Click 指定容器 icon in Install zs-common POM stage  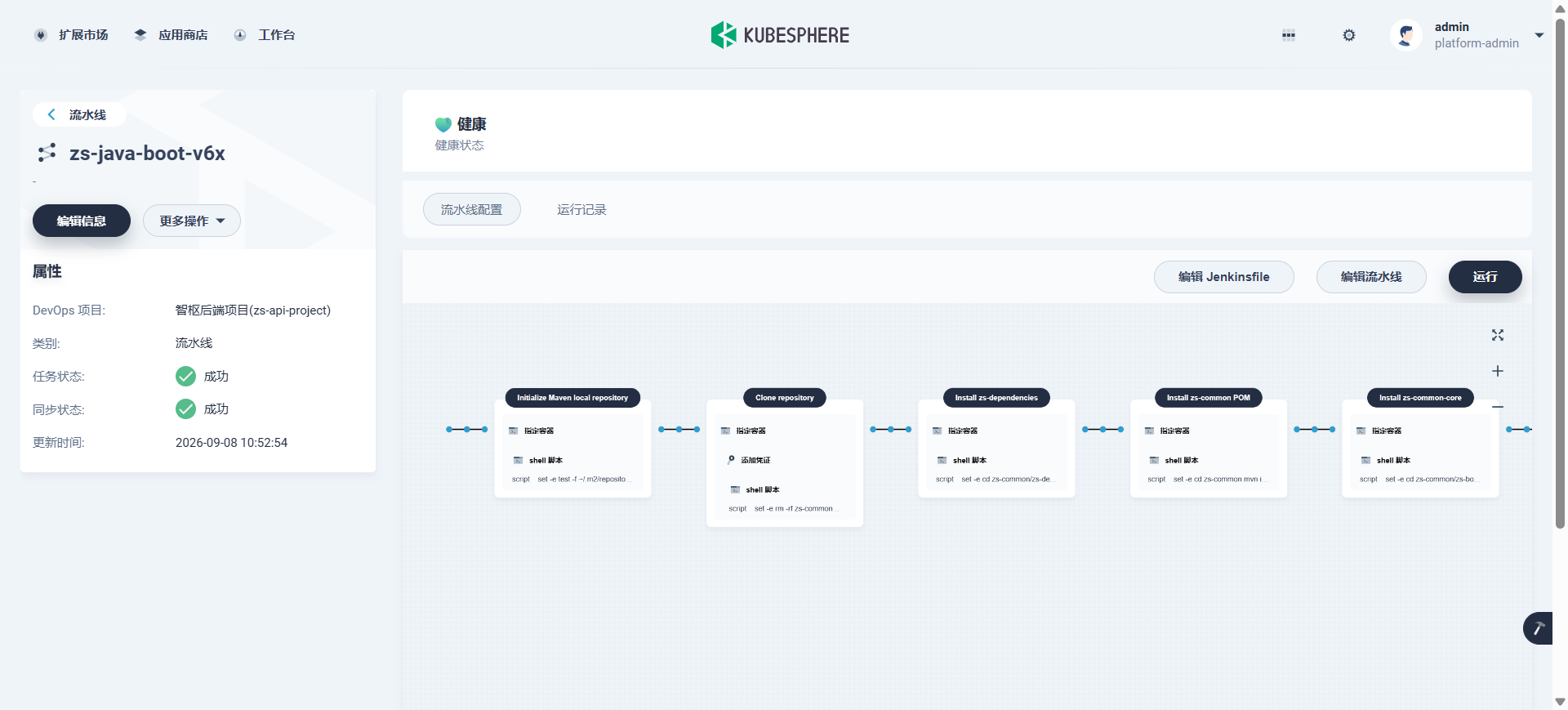[1149, 431]
